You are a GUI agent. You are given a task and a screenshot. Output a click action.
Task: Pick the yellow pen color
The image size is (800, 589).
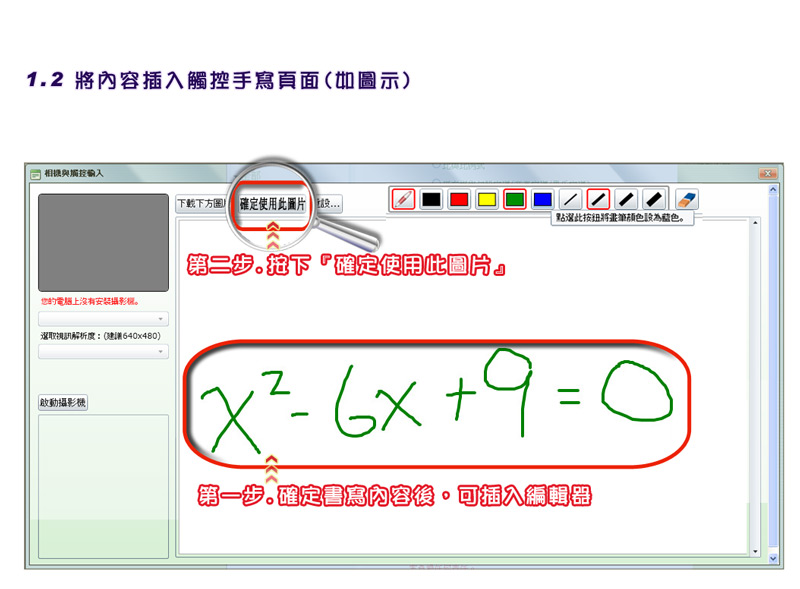pos(487,199)
